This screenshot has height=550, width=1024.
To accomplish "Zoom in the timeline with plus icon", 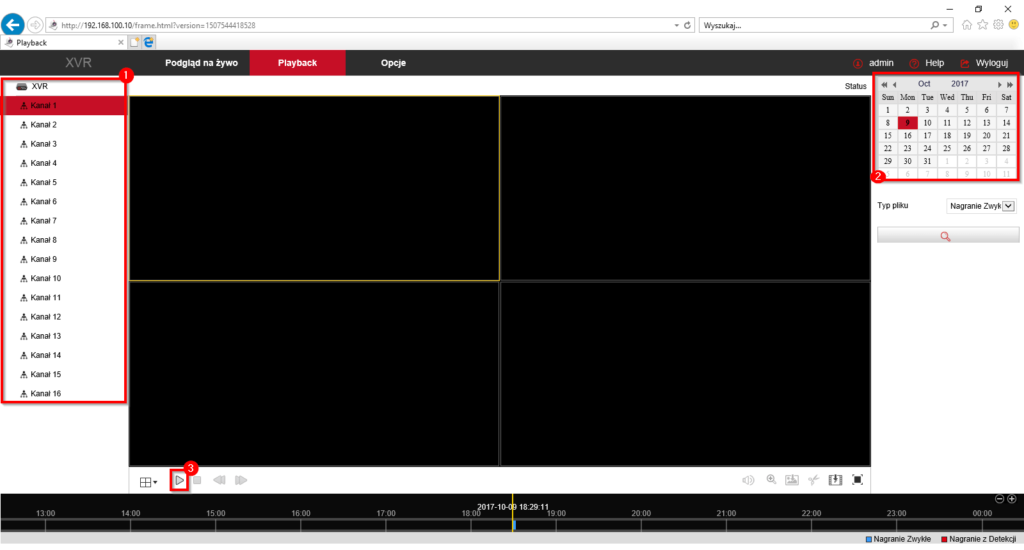I will pyautogui.click(x=1012, y=499).
